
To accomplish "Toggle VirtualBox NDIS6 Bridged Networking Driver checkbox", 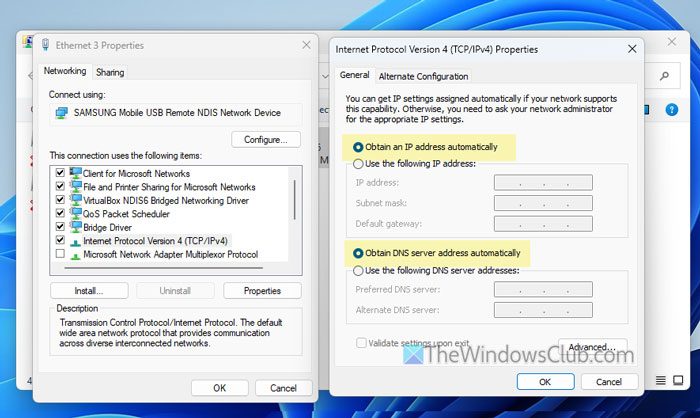I will pos(60,199).
